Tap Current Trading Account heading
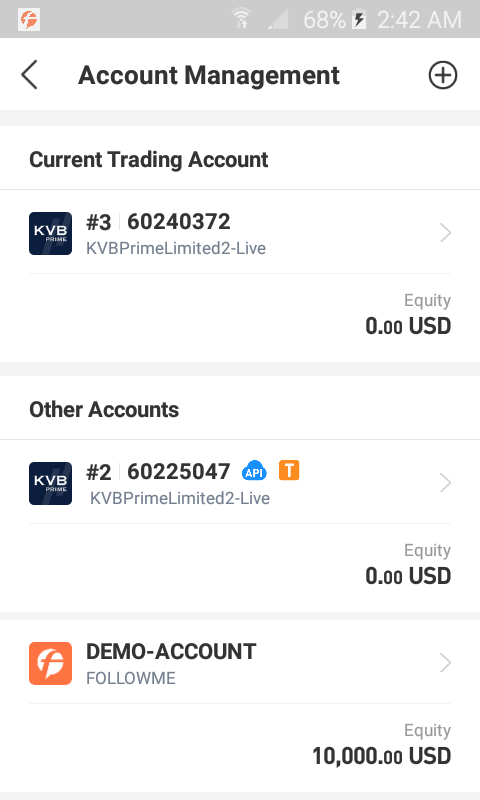This screenshot has height=800, width=480. tap(148, 159)
